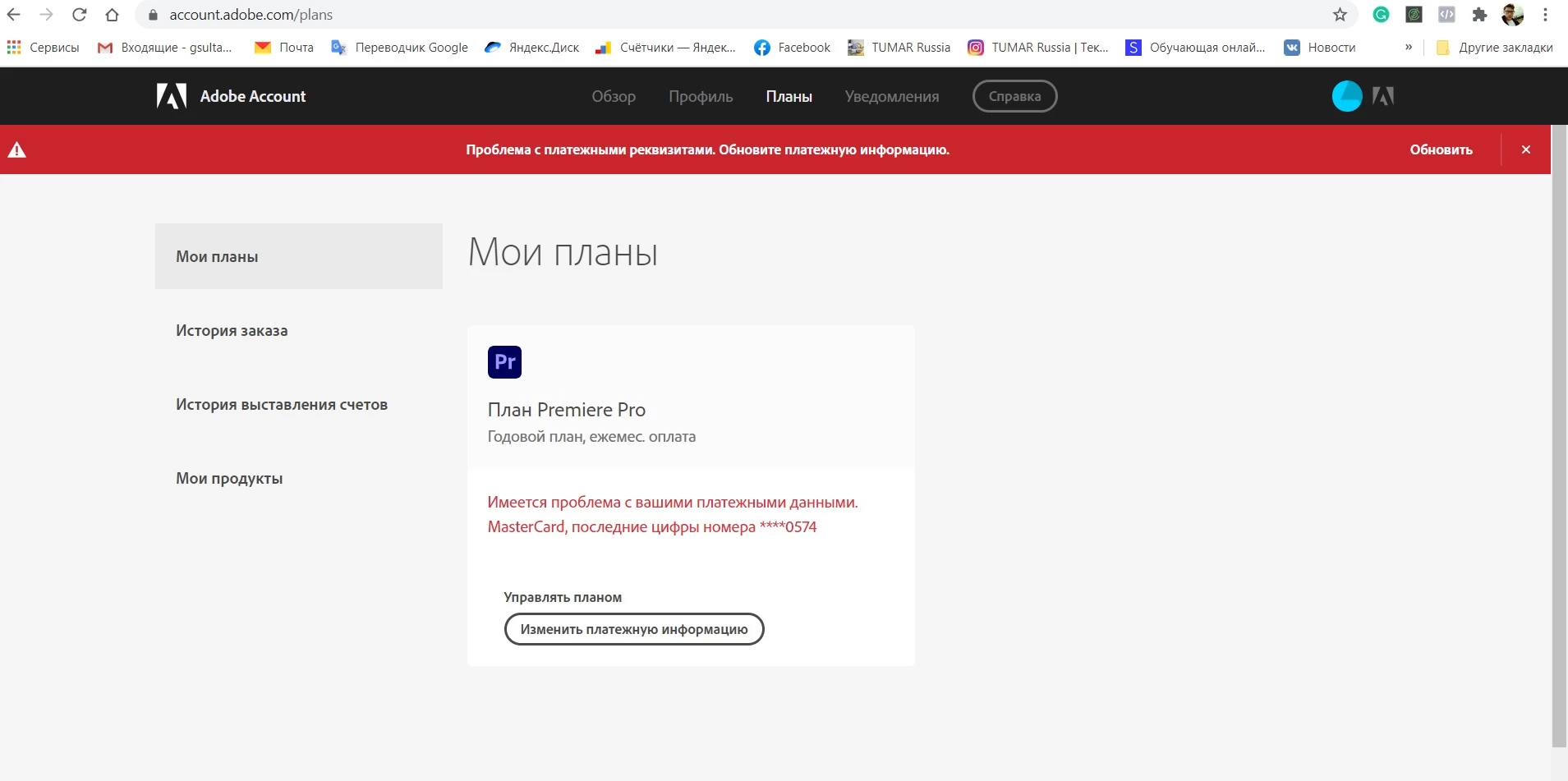Screen dimensions: 1568x781
Task: Click the План Premiere Pro title
Action: pos(567,409)
